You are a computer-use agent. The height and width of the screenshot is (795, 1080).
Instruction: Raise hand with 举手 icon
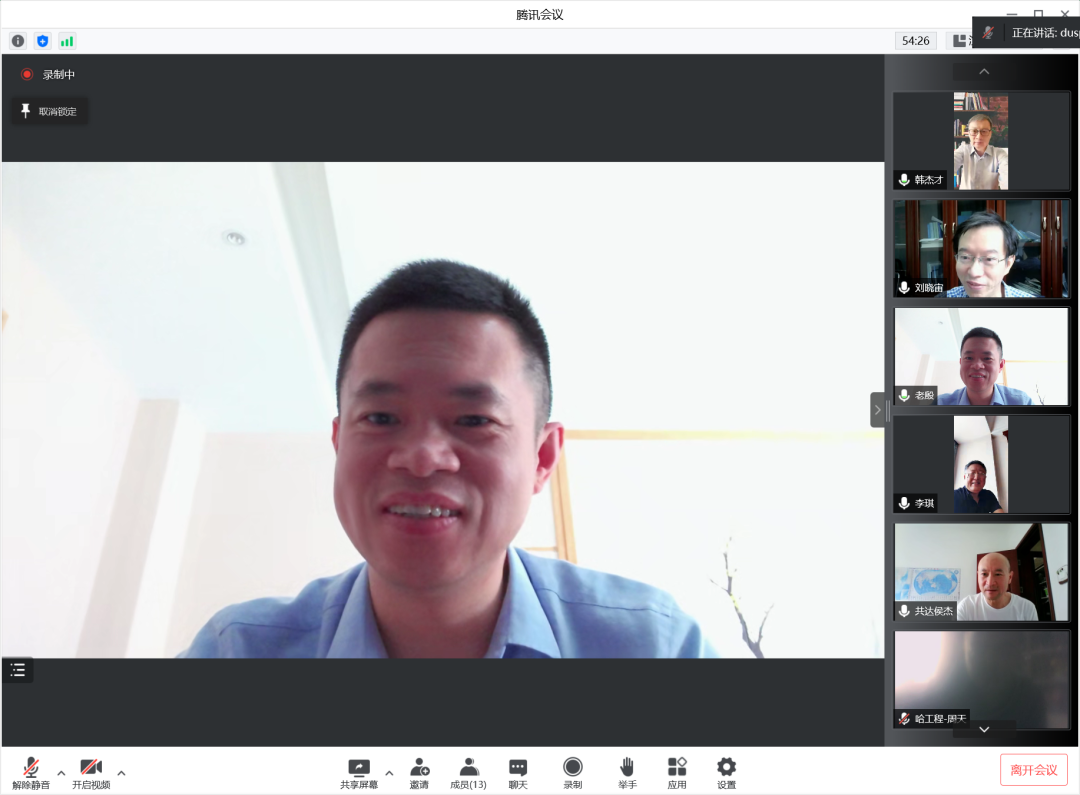[627, 771]
